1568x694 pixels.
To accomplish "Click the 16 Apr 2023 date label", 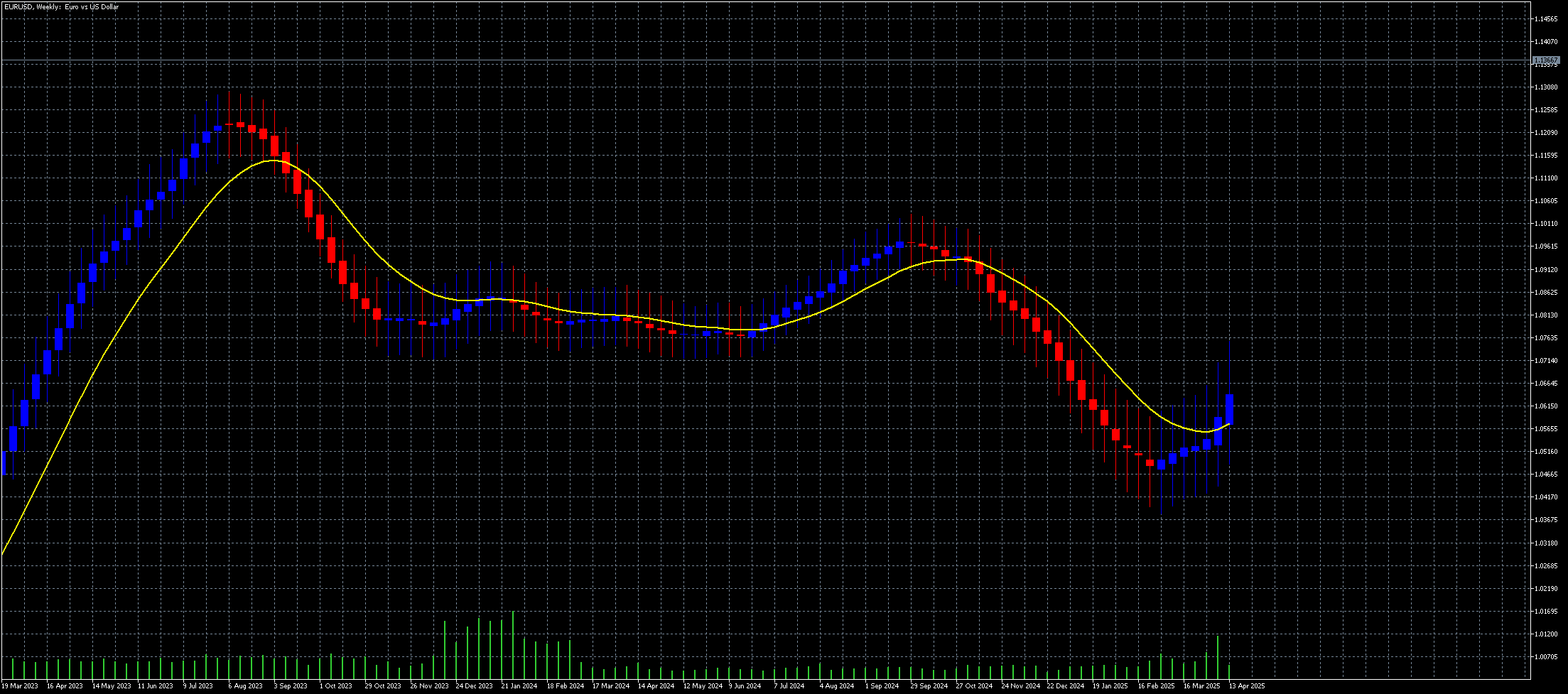I will pos(65,687).
